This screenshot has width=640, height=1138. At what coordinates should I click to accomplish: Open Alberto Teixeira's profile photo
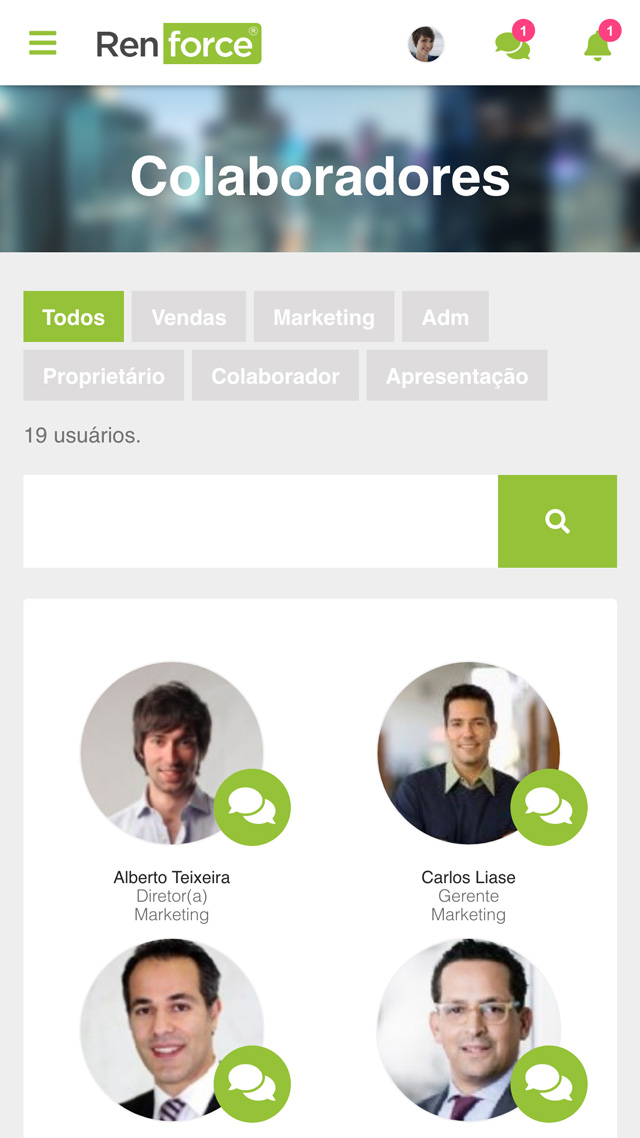coord(172,753)
